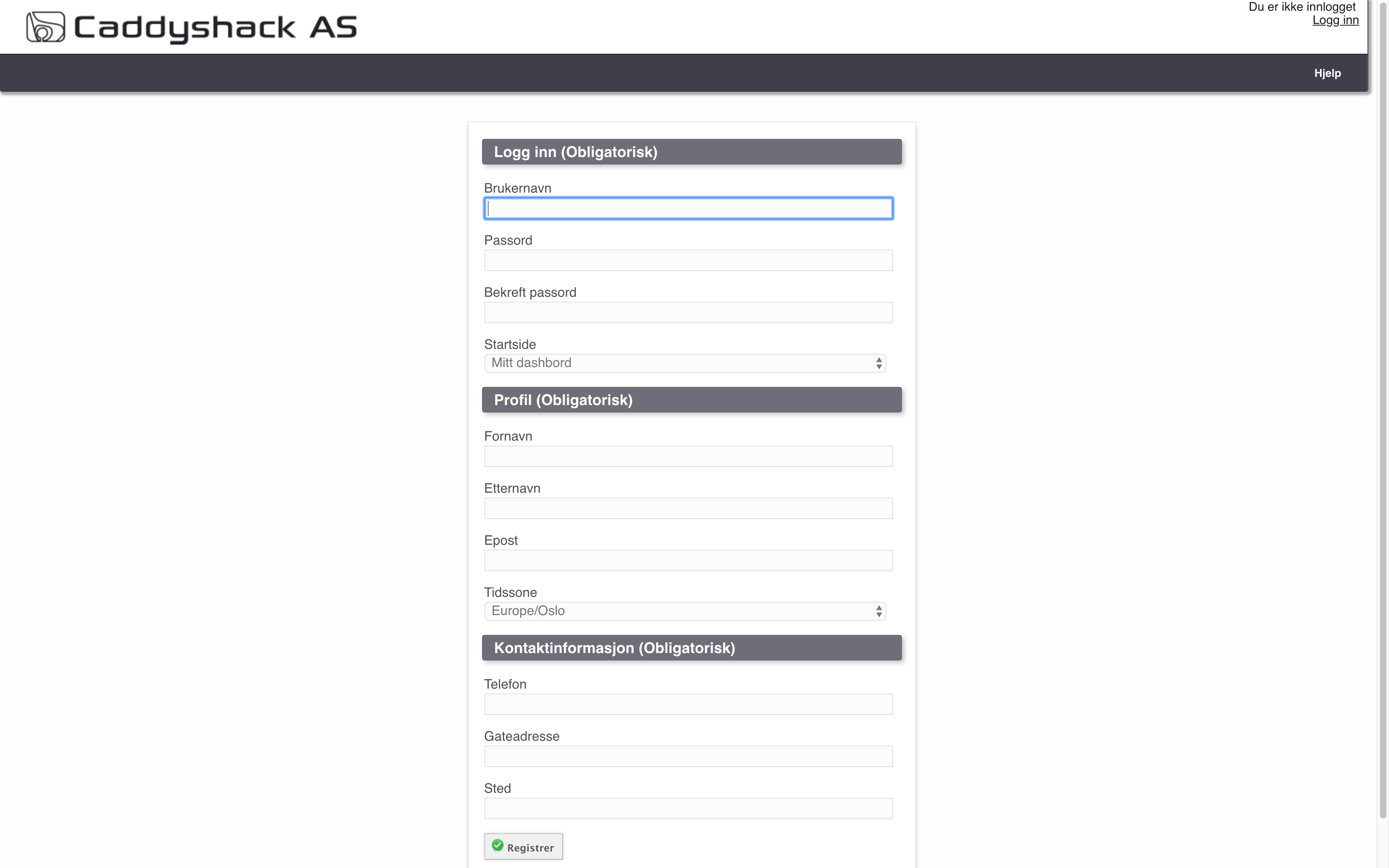The height and width of the screenshot is (868, 1389).
Task: Click the Profil (Obligatorisk) section header
Action: tap(692, 400)
